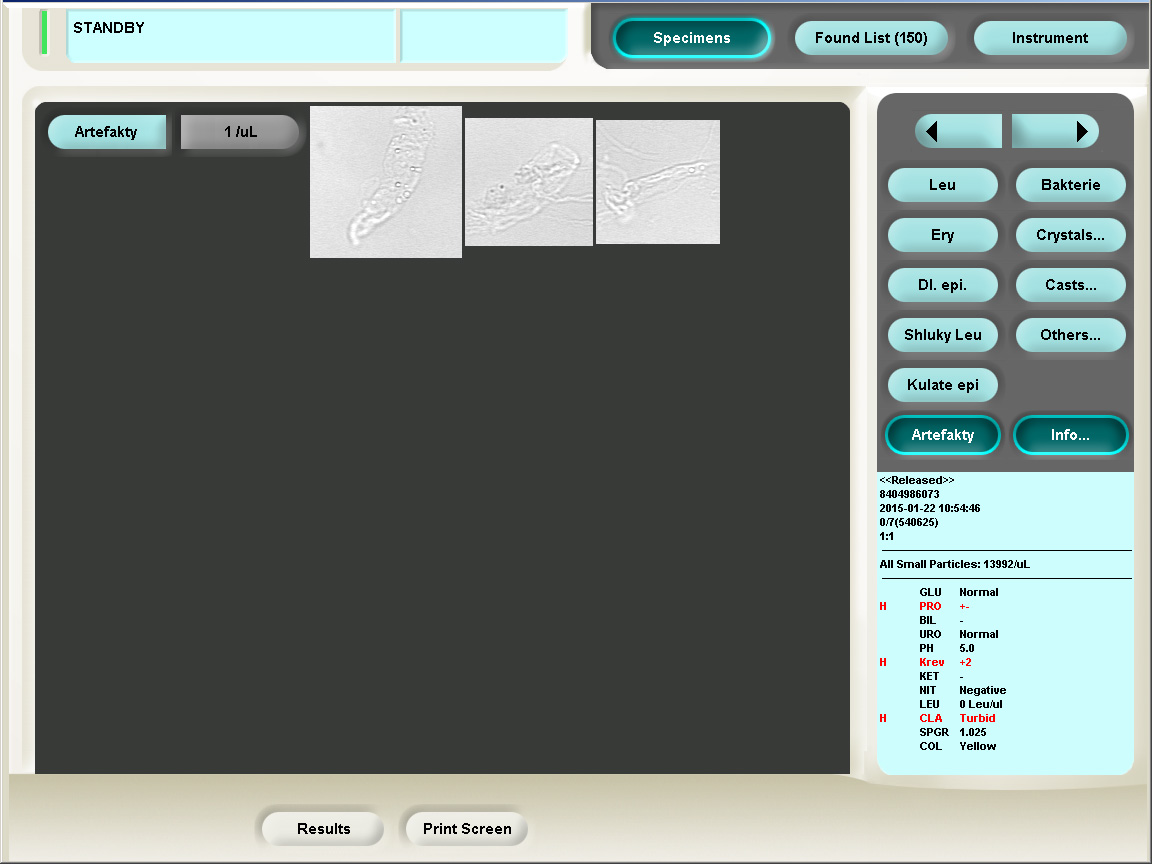Click the BIL - result row

coord(941,621)
